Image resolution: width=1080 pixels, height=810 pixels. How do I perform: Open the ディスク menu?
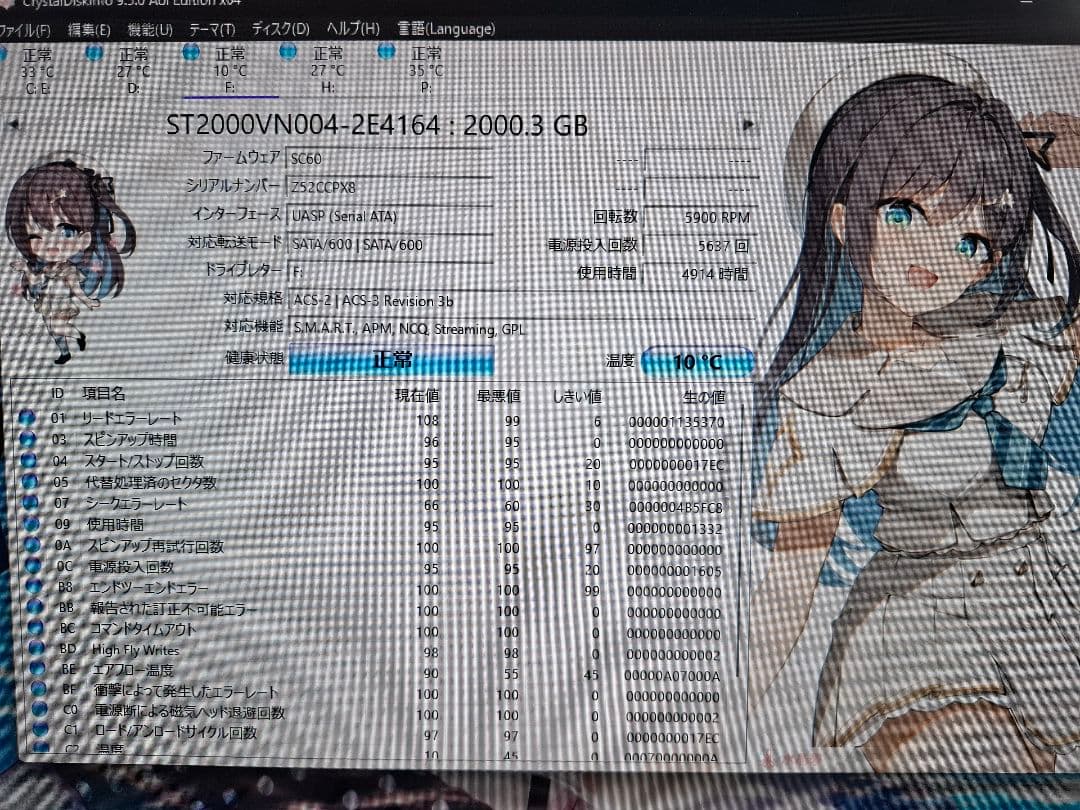point(280,30)
